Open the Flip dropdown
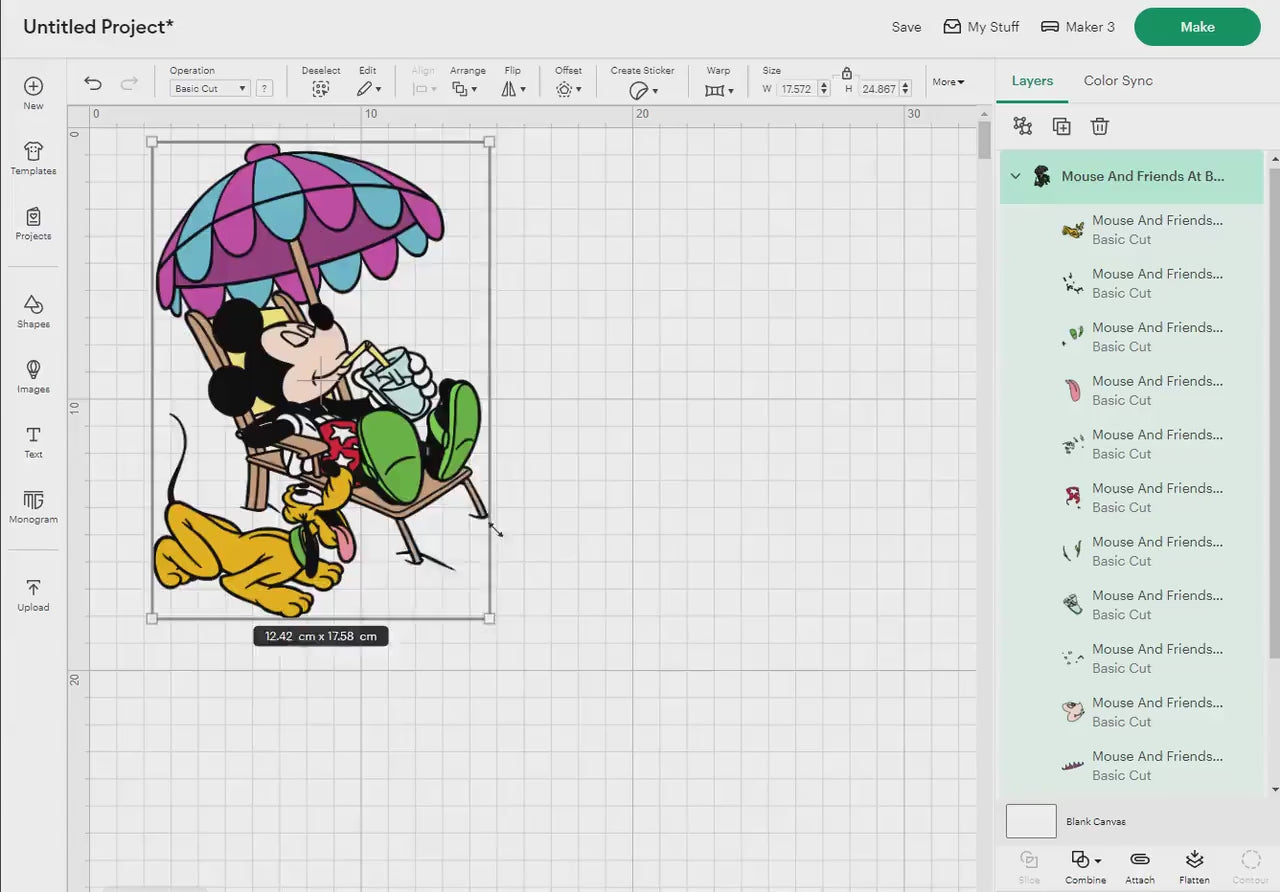Screen dimensions: 1280x892 coord(514,89)
